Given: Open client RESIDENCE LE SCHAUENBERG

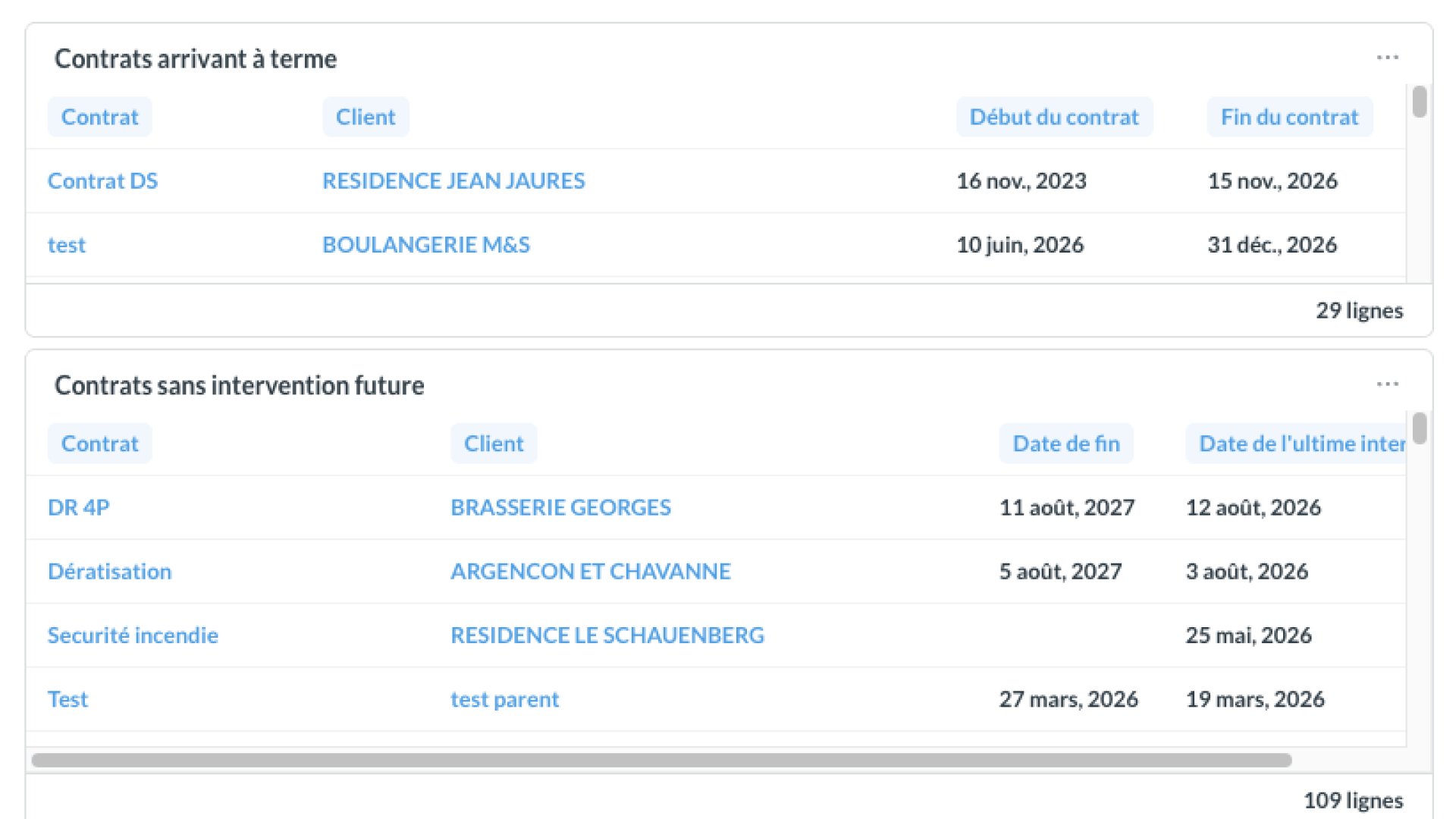Looking at the screenshot, I should [x=607, y=635].
